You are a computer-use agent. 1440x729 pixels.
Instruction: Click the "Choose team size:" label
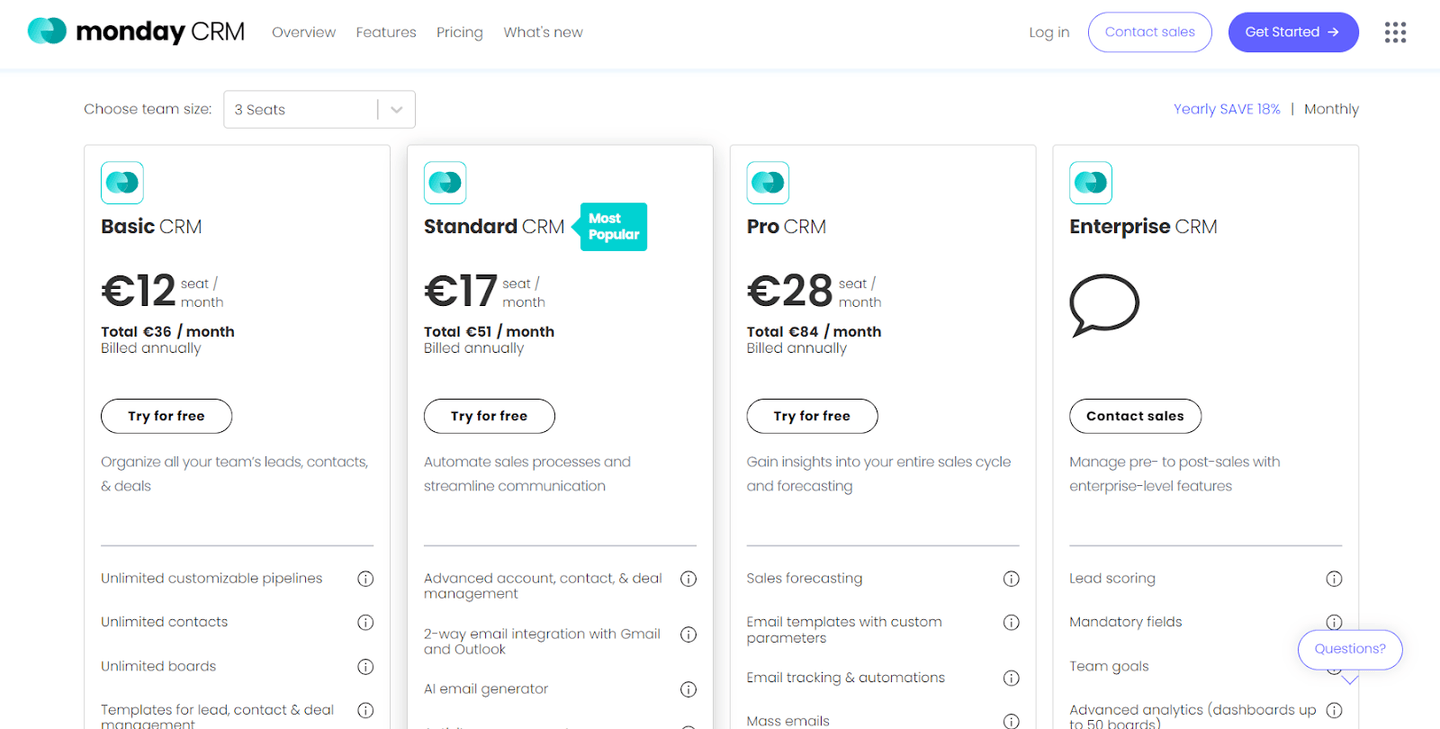[x=148, y=109]
